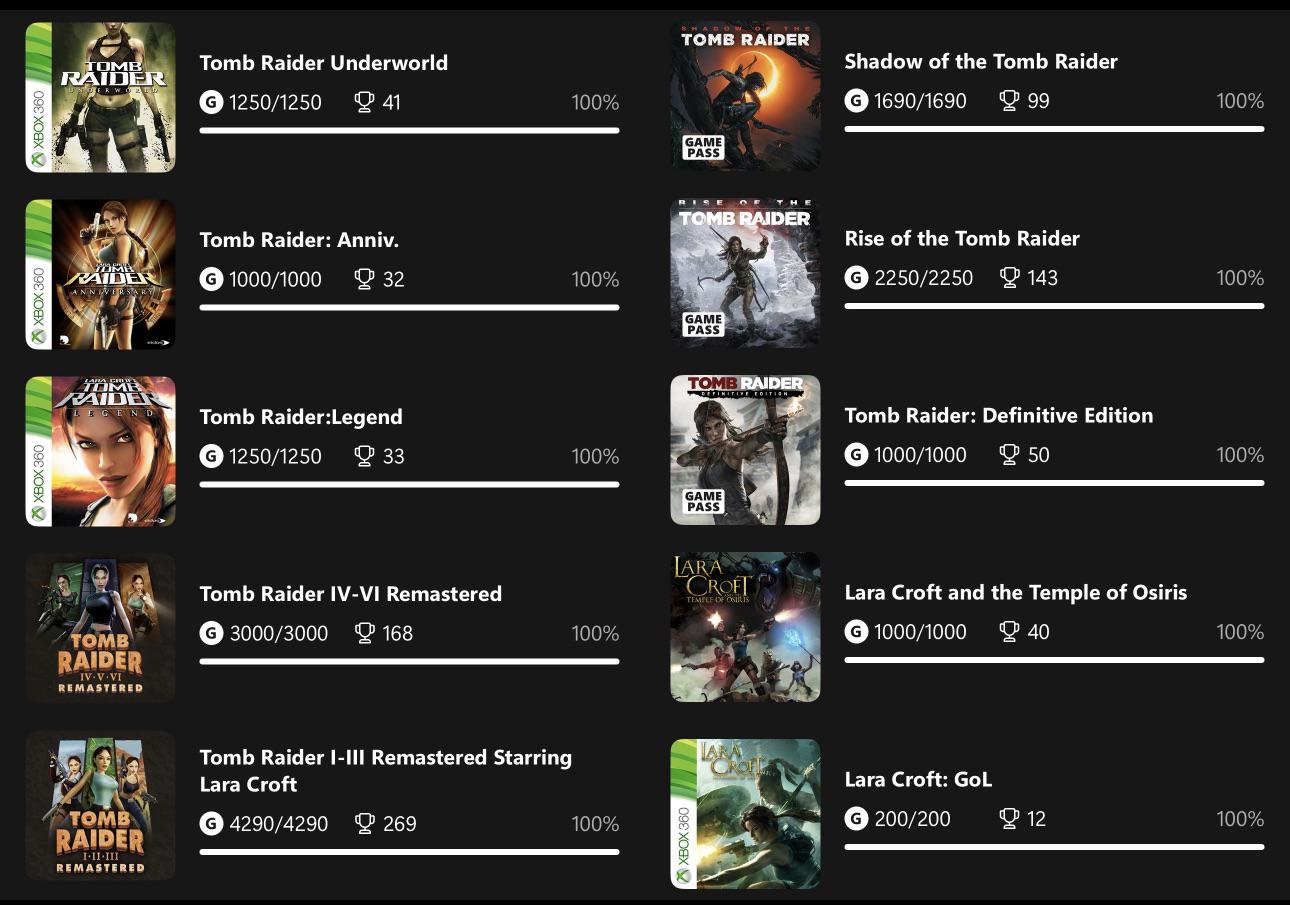The image size is (1290, 905).
Task: Select Tomb Raider I-III Remastered Starring Lara Croft
Action: coord(386,771)
